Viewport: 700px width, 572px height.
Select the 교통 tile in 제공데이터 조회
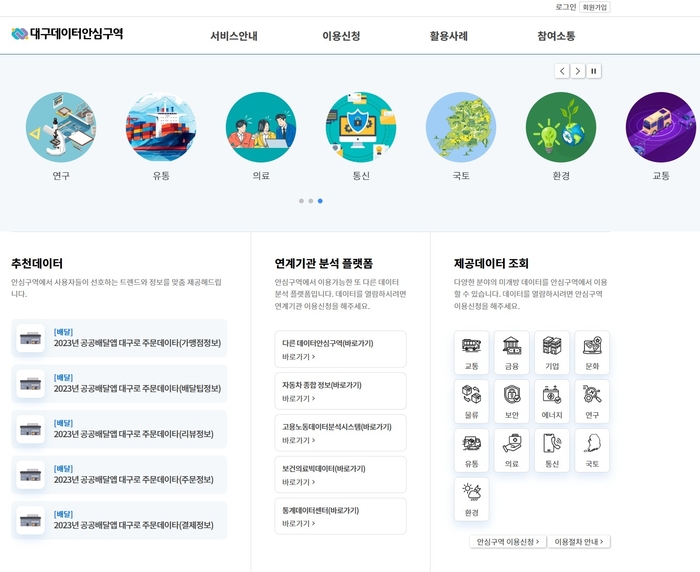(x=471, y=353)
